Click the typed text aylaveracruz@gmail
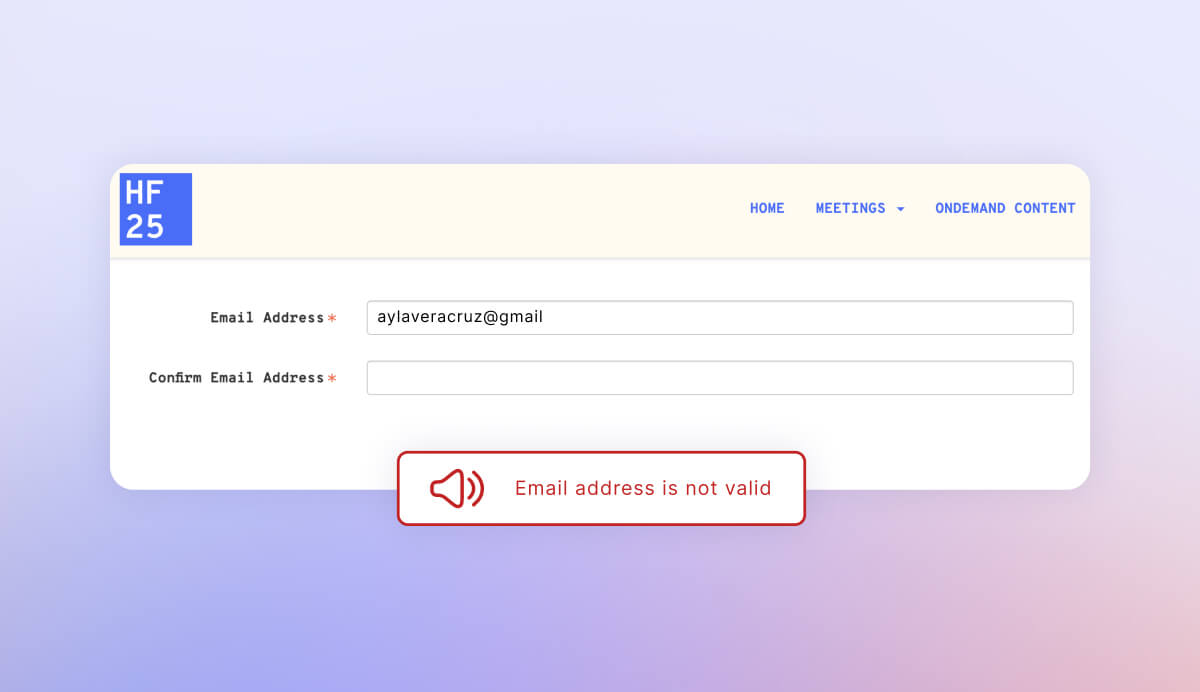1200x692 pixels. (x=460, y=317)
